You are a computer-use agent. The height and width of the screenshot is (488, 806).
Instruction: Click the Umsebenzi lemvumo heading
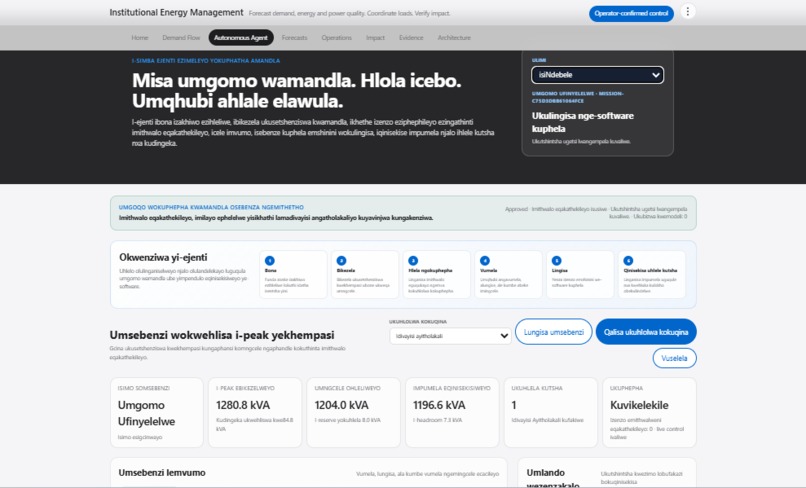click(x=162, y=473)
